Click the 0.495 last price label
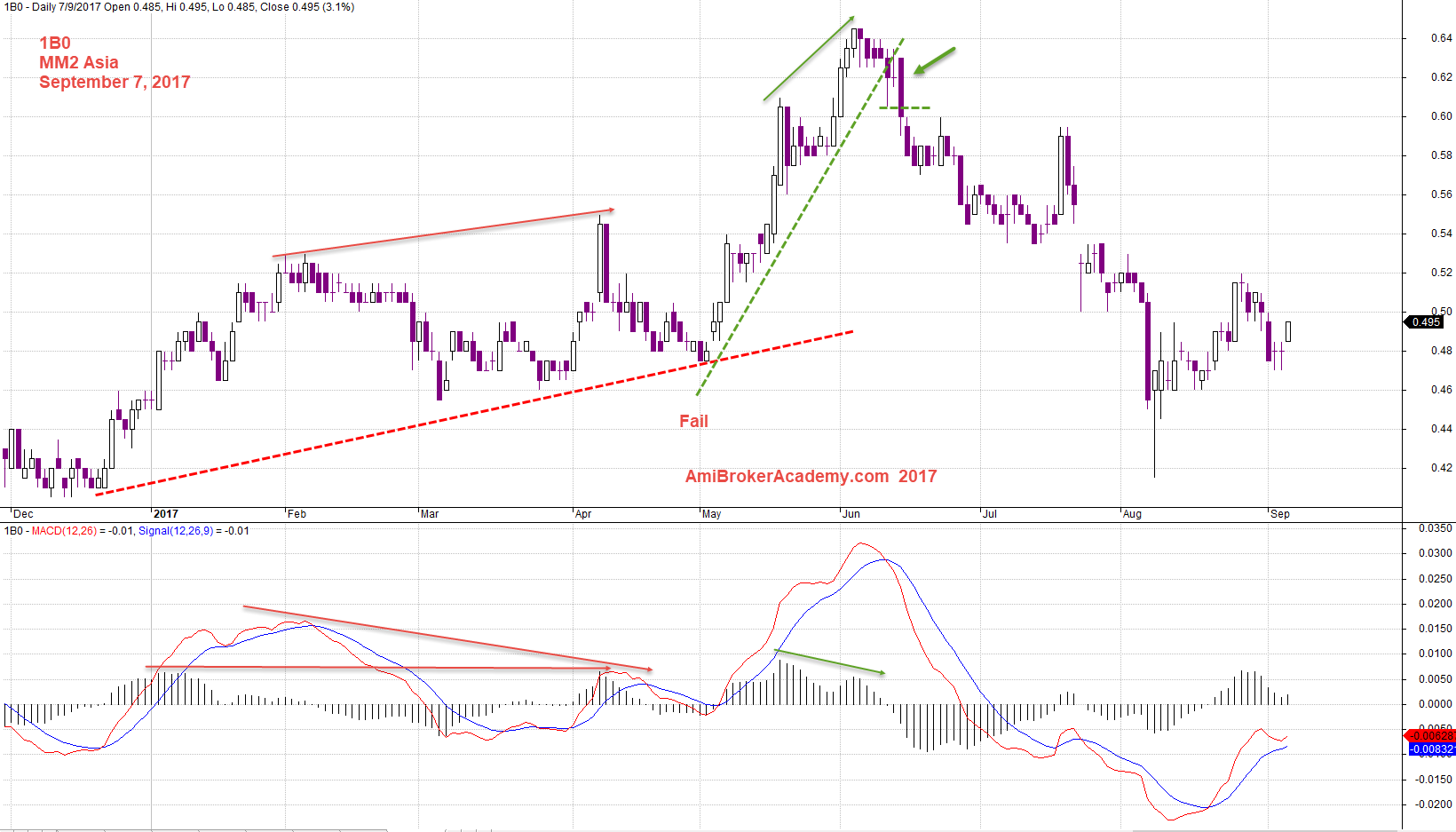The height and width of the screenshot is (832, 1456). (1426, 321)
